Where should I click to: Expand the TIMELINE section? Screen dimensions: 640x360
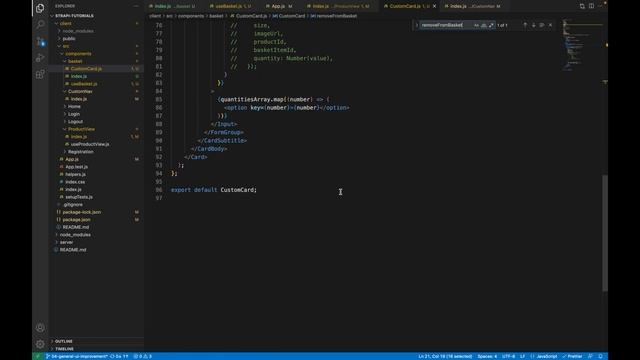coord(64,349)
